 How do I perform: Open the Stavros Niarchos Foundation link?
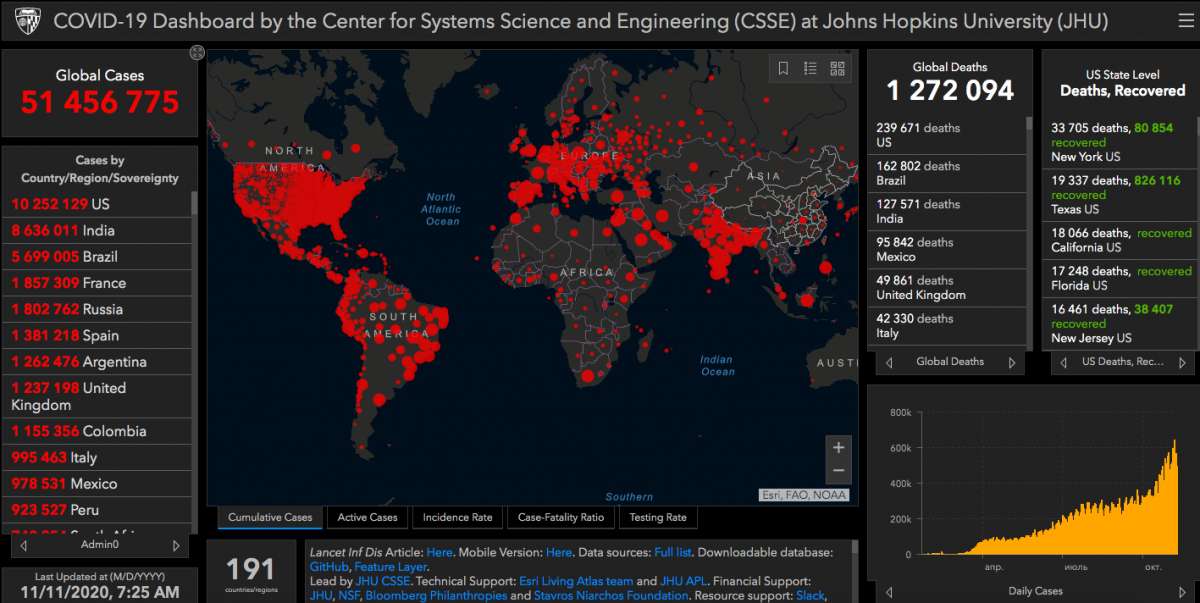[612, 596]
